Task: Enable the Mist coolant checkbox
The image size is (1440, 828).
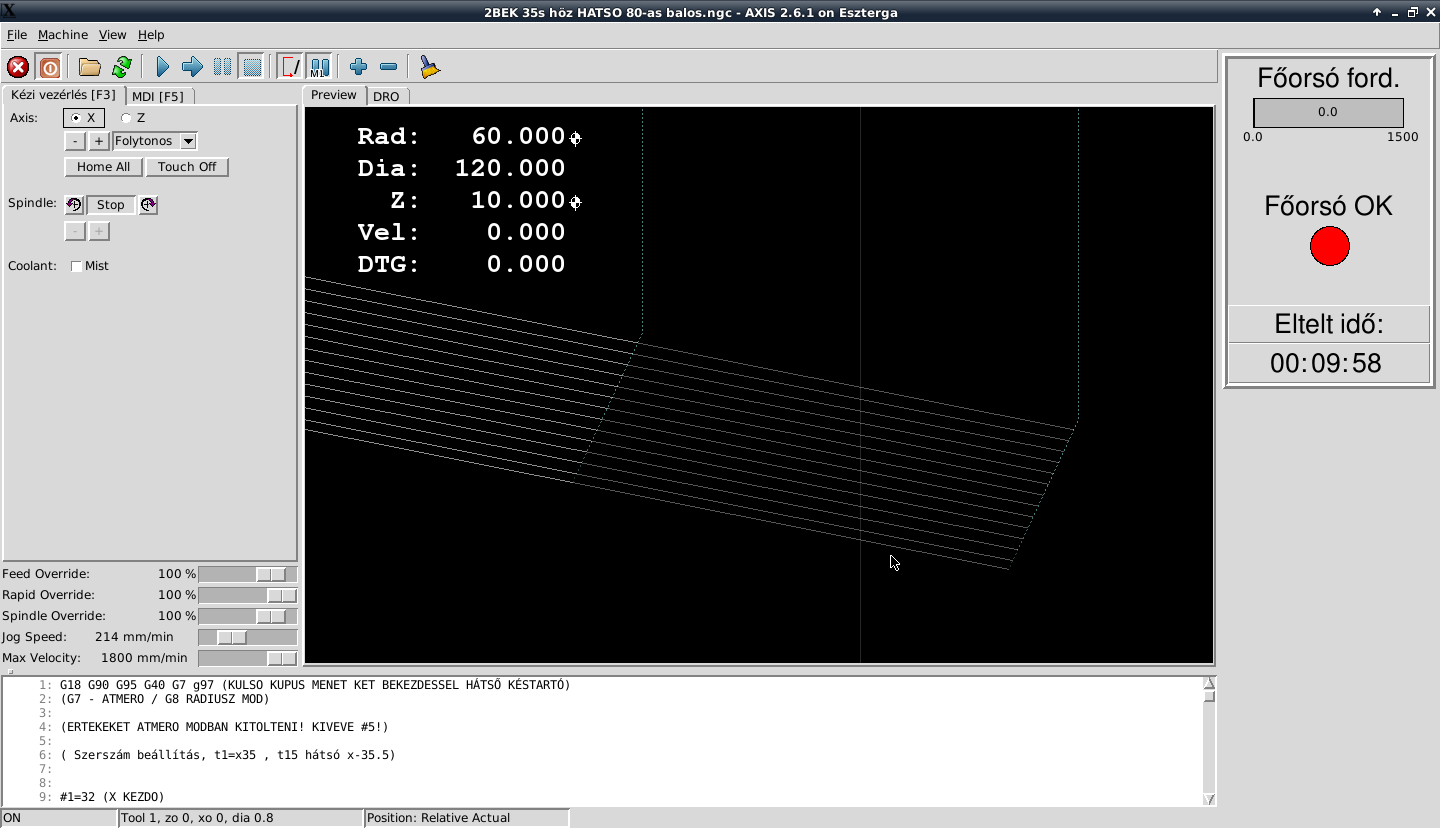Action: [x=77, y=266]
